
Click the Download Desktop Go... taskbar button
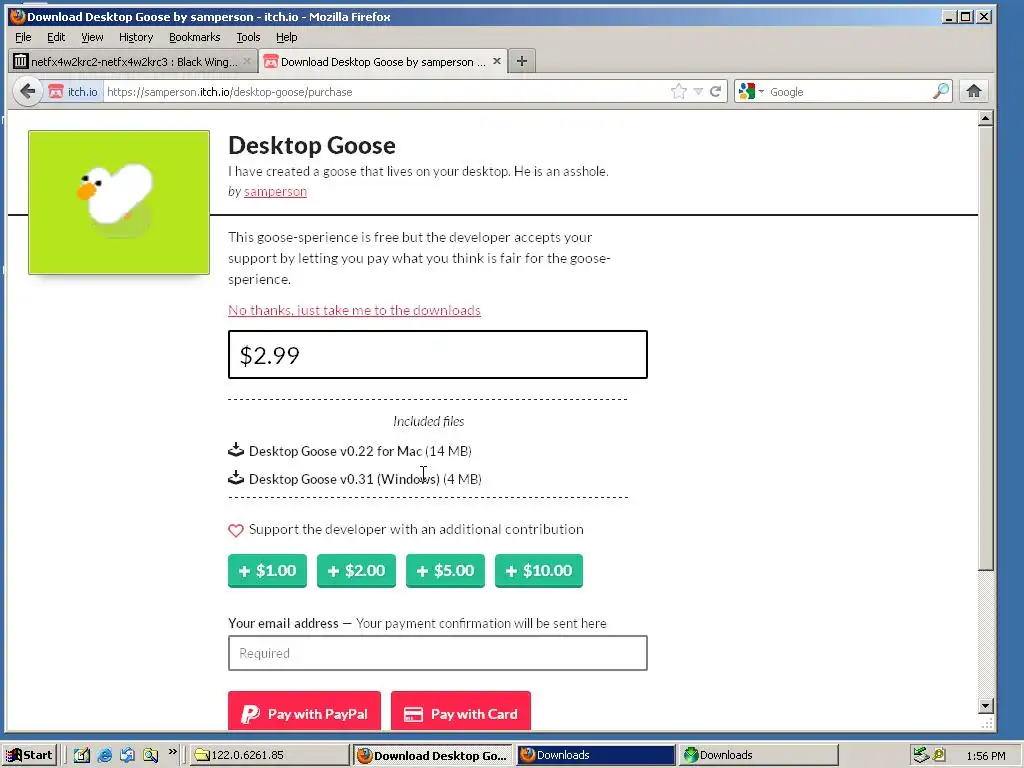click(x=433, y=755)
